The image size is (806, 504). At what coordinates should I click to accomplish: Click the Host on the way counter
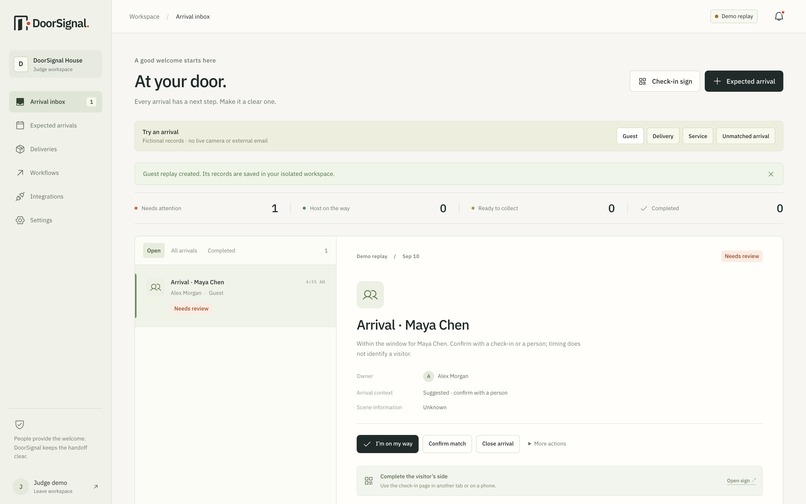(374, 208)
